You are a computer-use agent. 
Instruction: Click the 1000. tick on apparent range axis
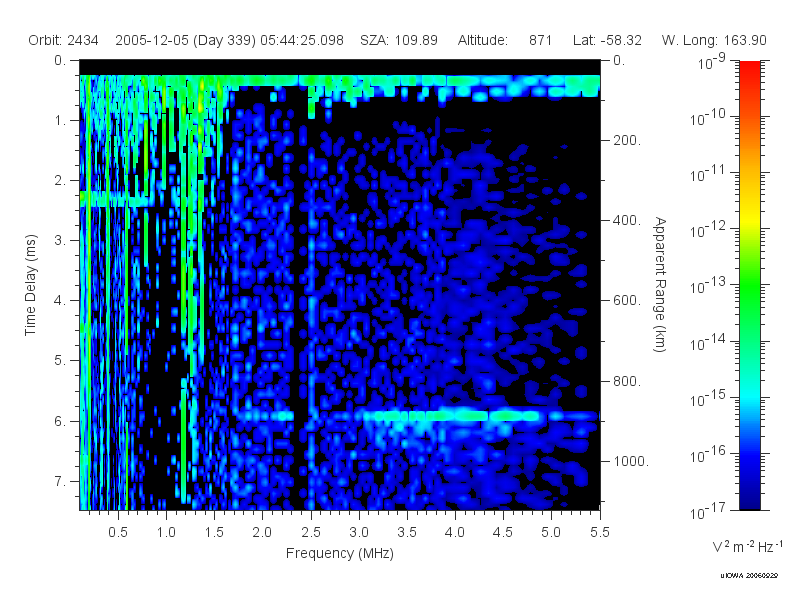click(x=631, y=461)
